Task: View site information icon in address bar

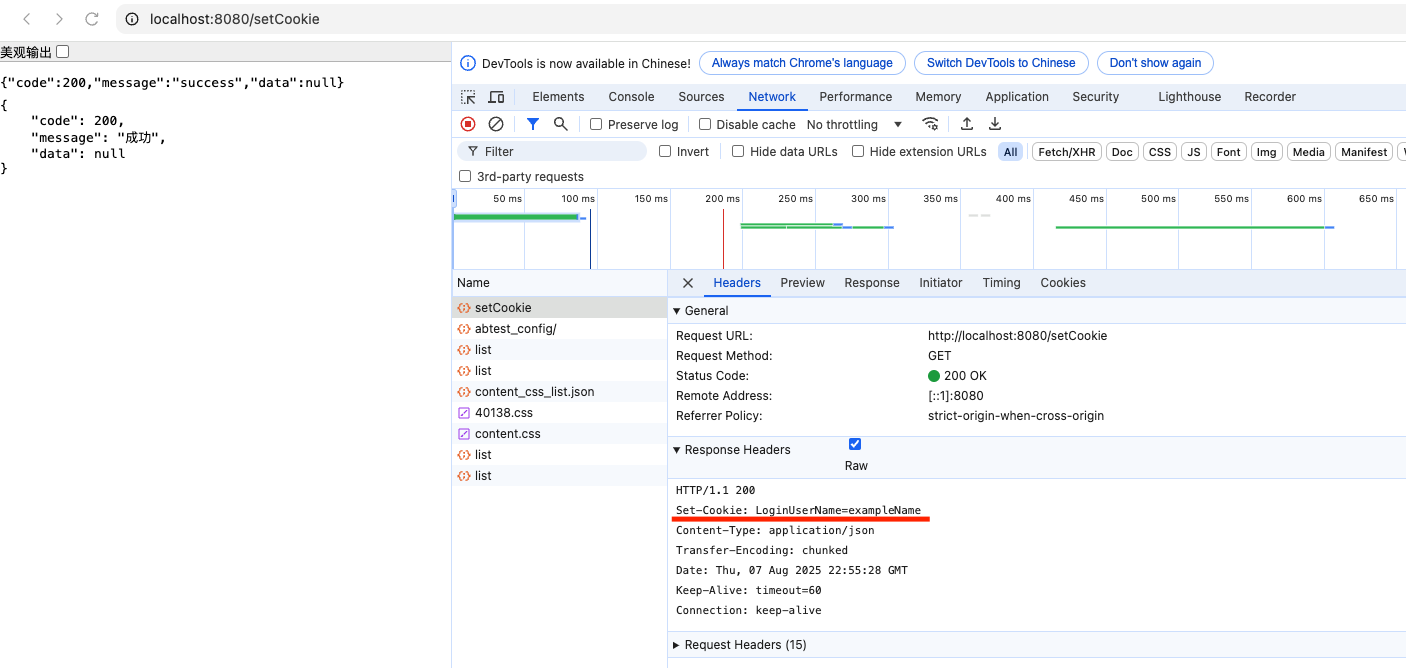Action: (x=132, y=19)
